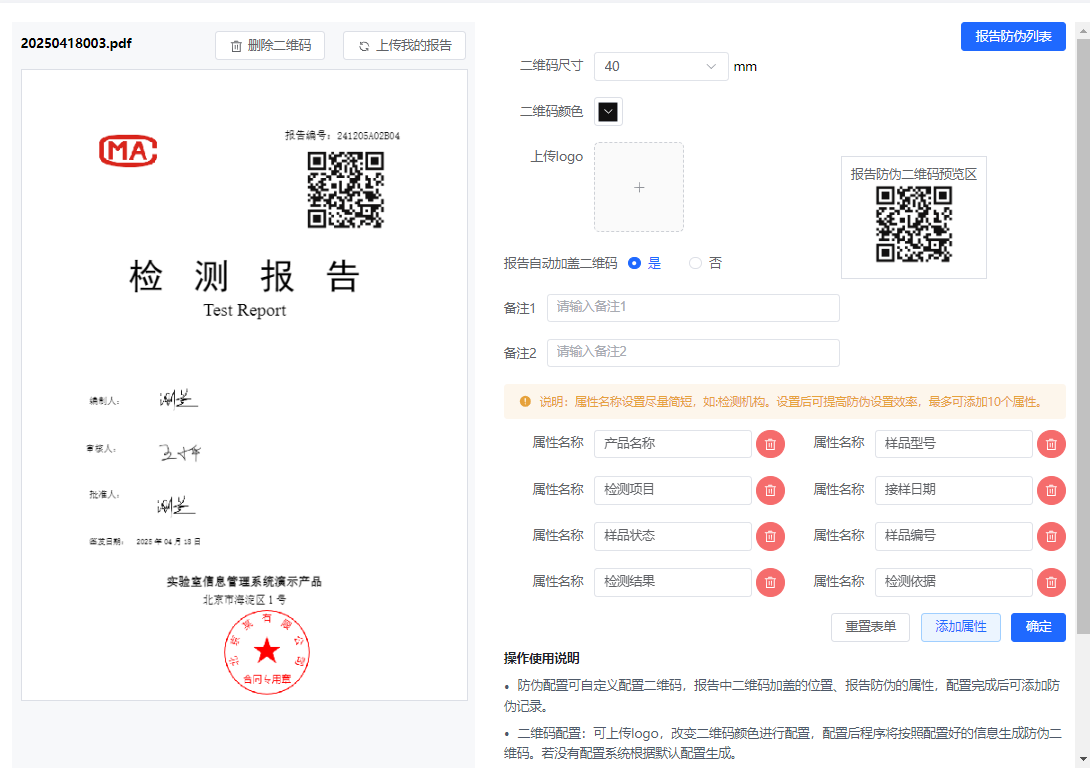Open the 报告防伪列表 page
The width and height of the screenshot is (1090, 773).
click(x=1013, y=36)
